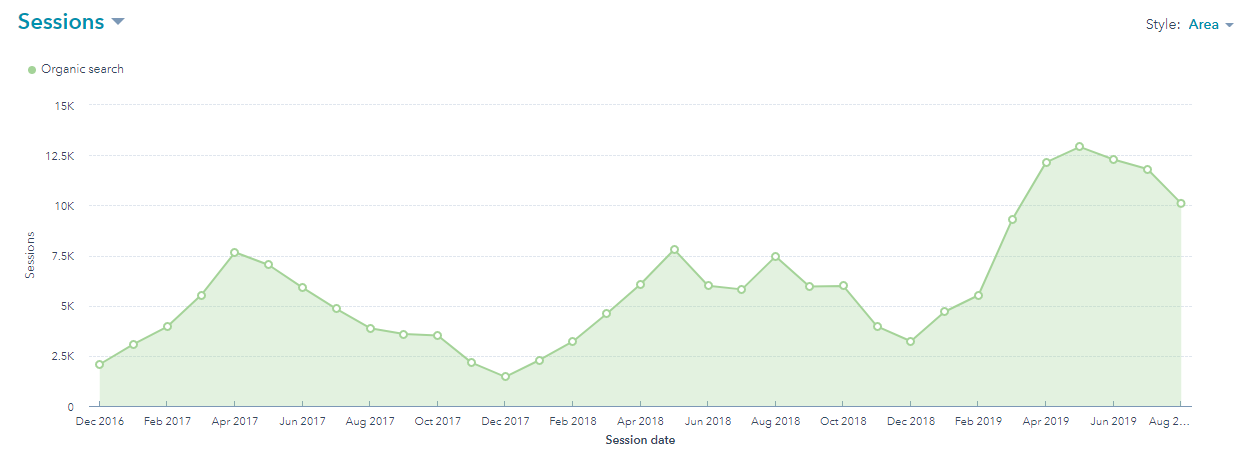Select the Oct 2018 data point
Image resolution: width=1250 pixels, height=455 pixels.
[843, 286]
